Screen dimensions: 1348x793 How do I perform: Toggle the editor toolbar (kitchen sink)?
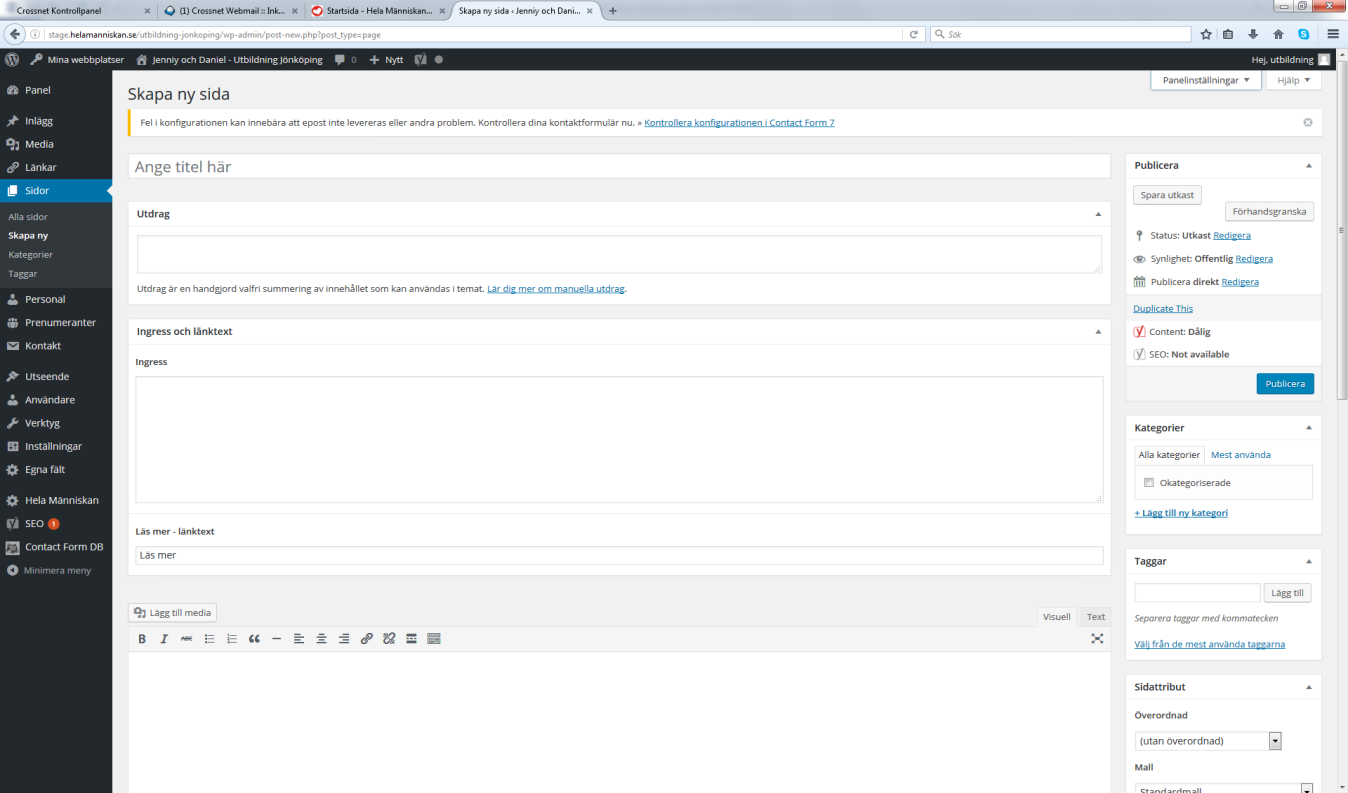click(x=434, y=638)
